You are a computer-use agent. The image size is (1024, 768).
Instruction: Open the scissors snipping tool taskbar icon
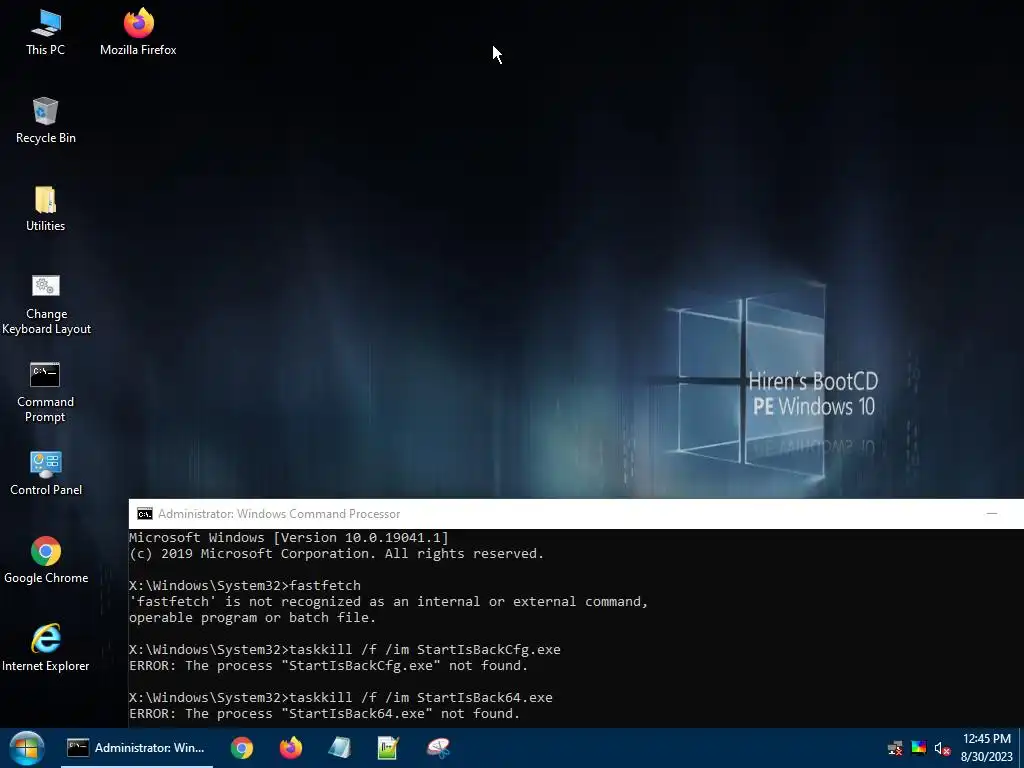click(438, 748)
